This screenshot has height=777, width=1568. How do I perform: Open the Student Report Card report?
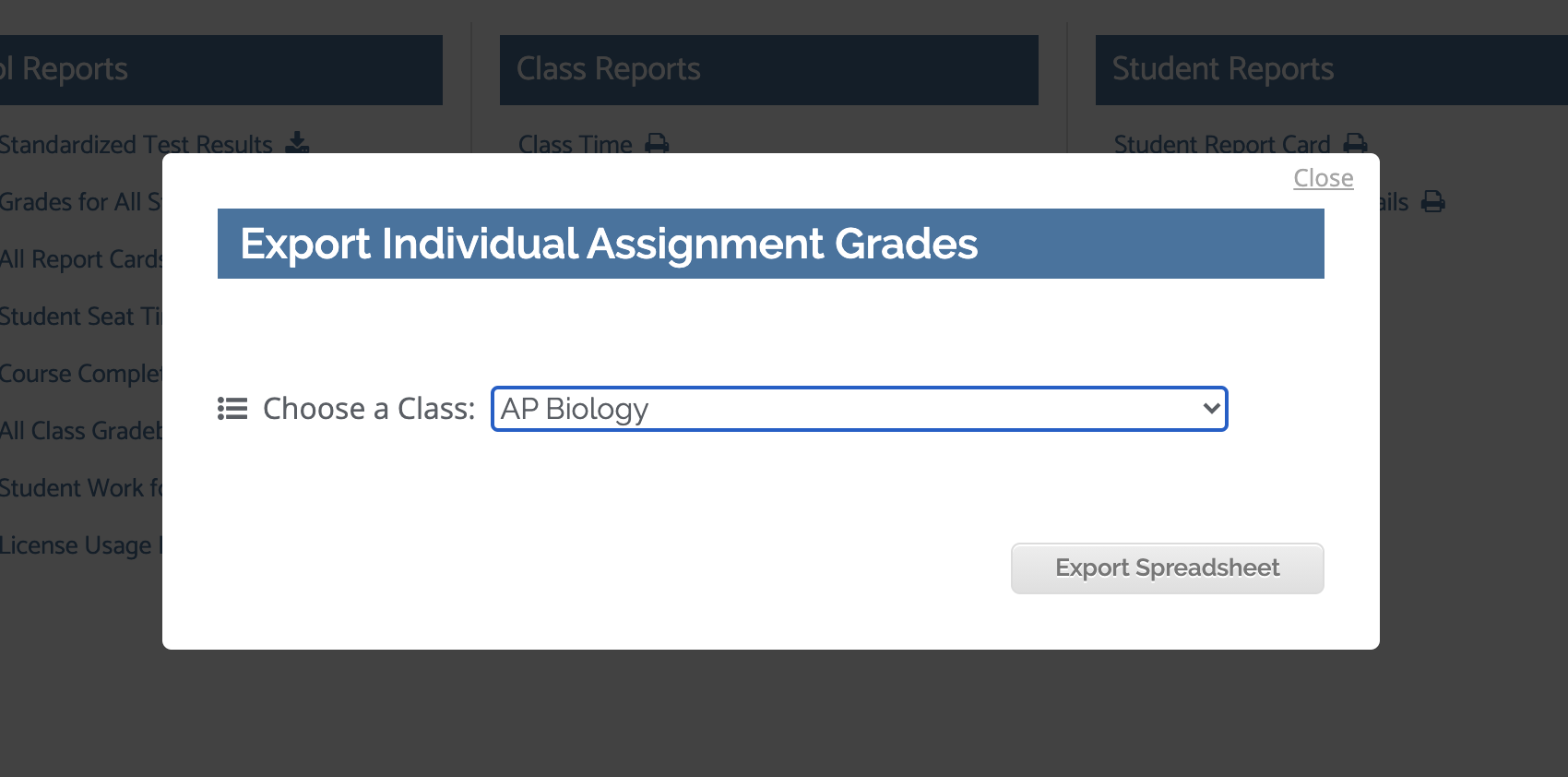1221,144
